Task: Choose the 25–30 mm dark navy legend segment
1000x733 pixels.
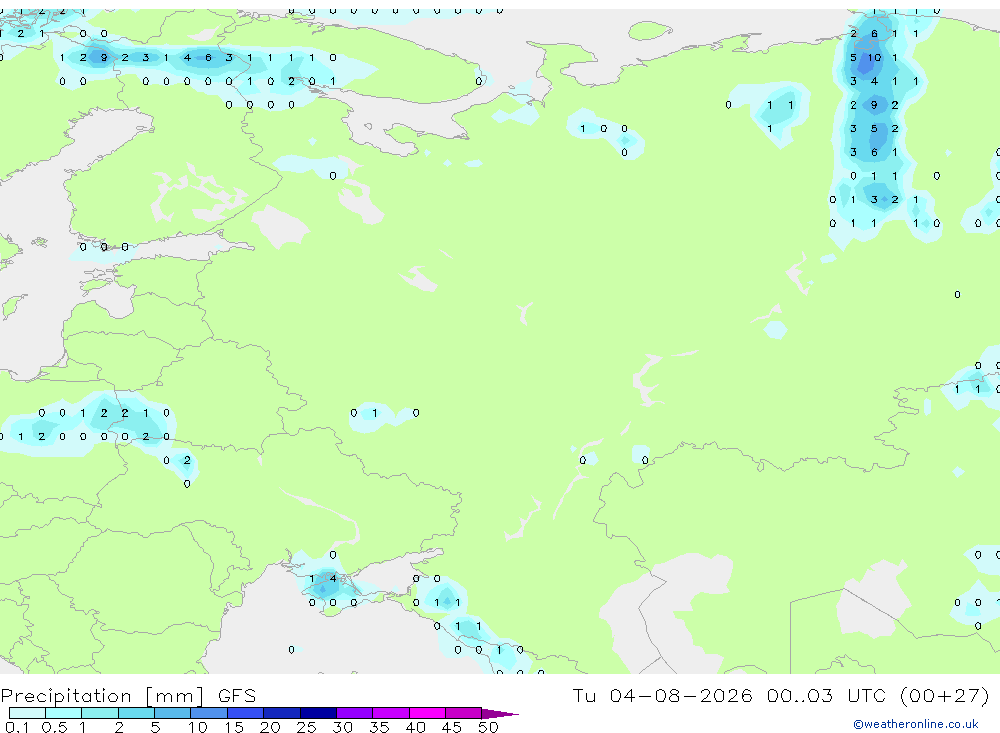Action: pos(318,713)
